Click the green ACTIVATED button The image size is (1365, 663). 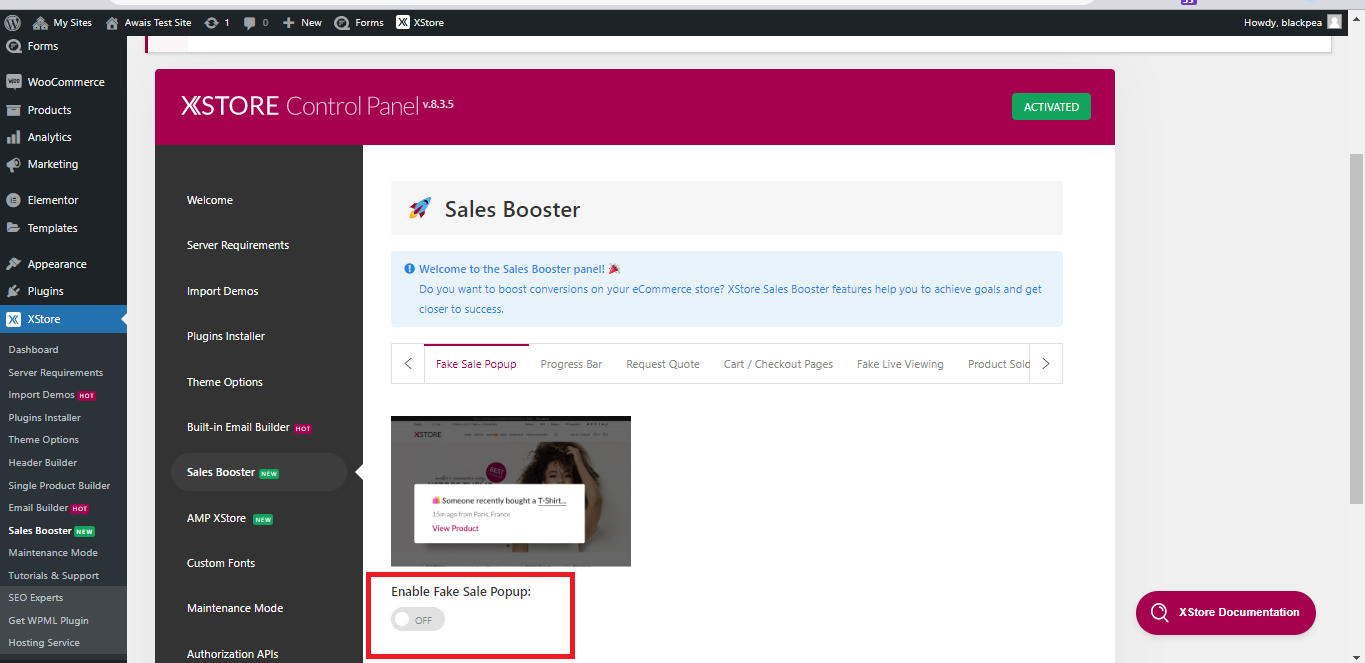pyautogui.click(x=1051, y=107)
